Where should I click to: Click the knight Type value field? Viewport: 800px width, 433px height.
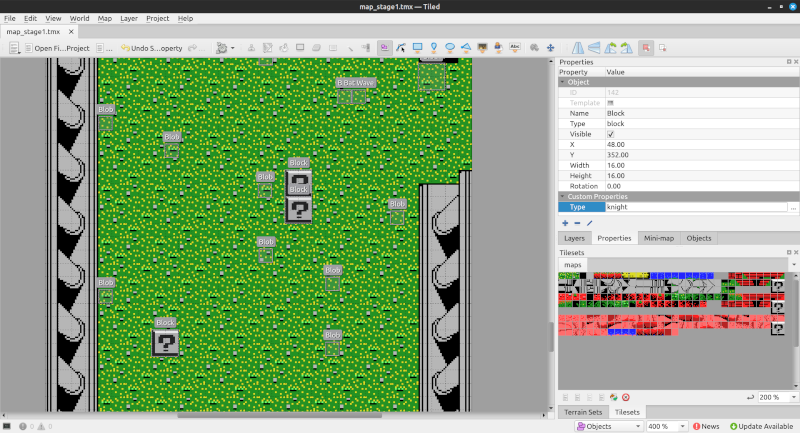[696, 207]
